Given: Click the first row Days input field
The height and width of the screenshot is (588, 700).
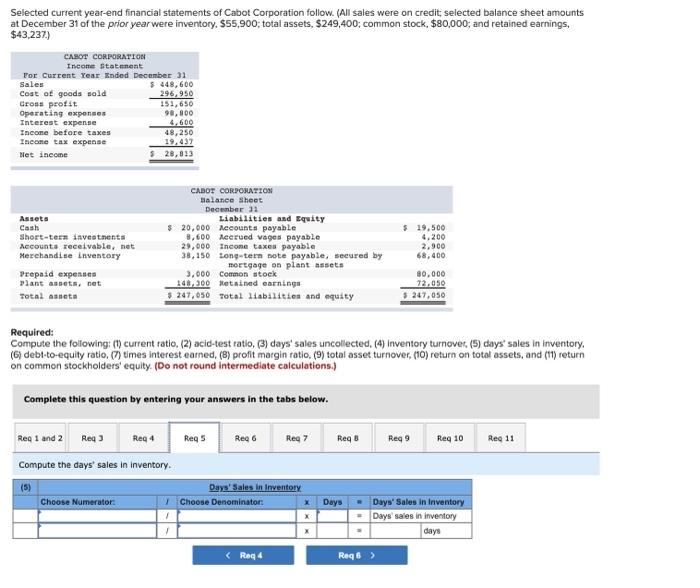Looking at the screenshot, I should tap(333, 516).
